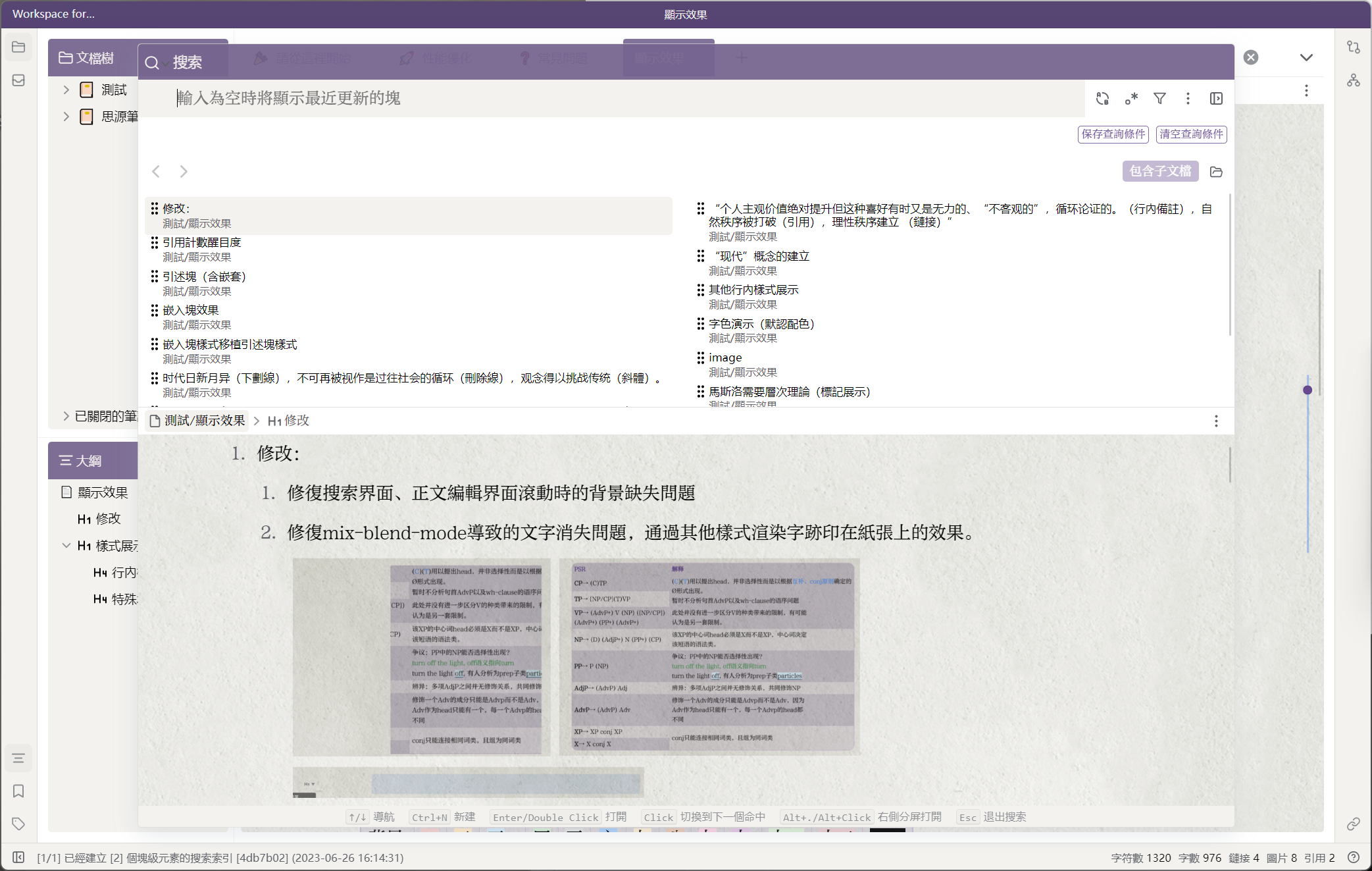Open search syntax mode icon

click(x=1131, y=99)
